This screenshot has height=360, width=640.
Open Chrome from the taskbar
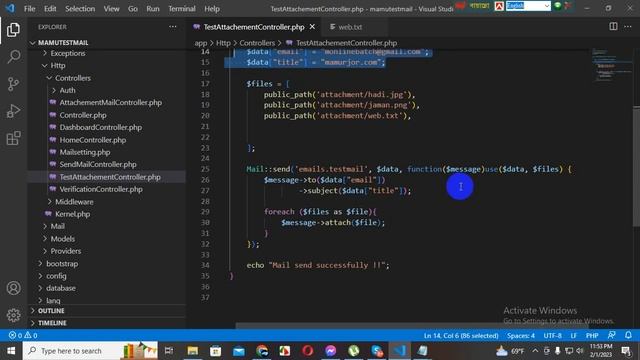262,351
